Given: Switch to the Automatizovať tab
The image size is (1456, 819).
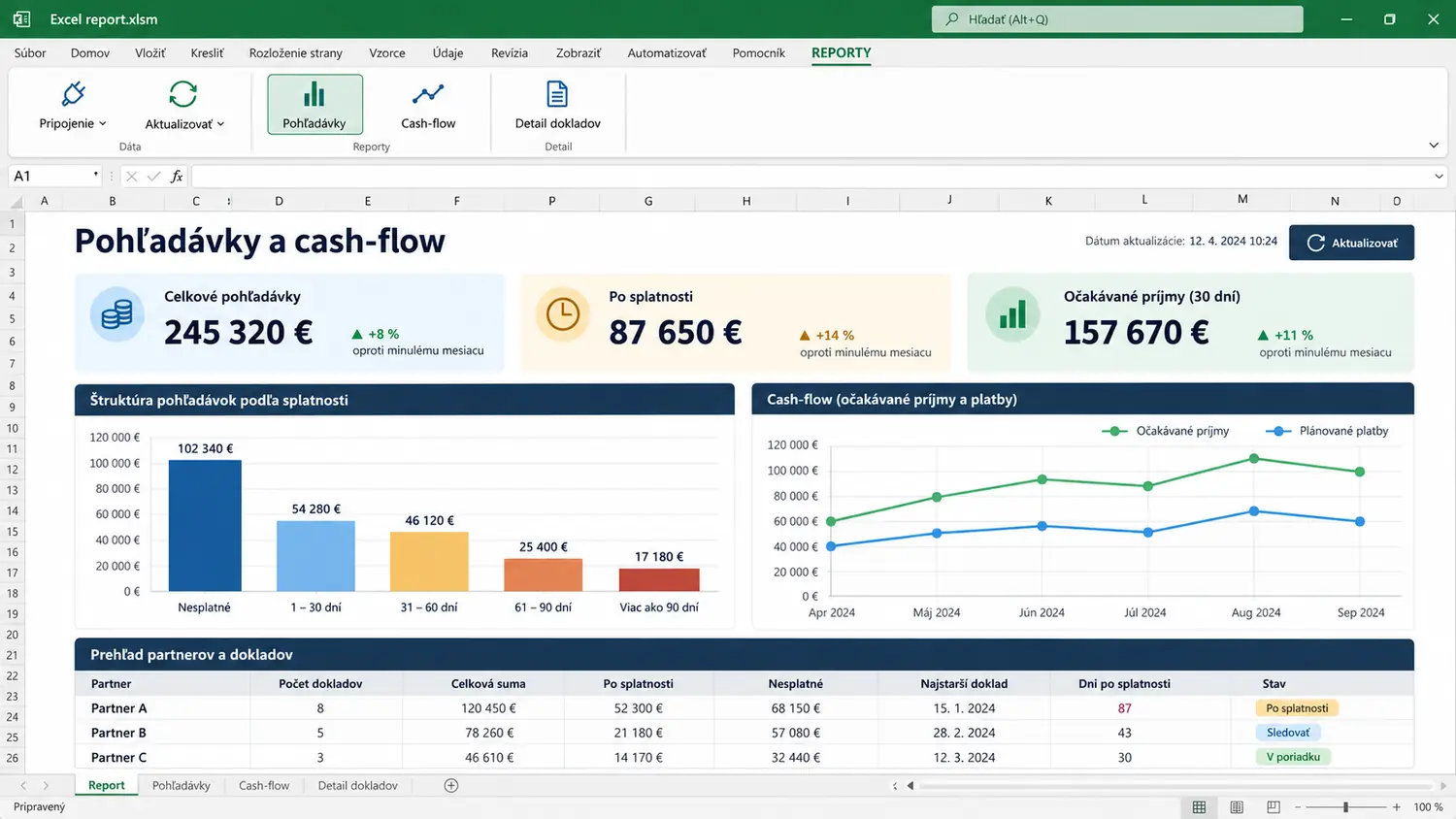Looking at the screenshot, I should [x=667, y=52].
